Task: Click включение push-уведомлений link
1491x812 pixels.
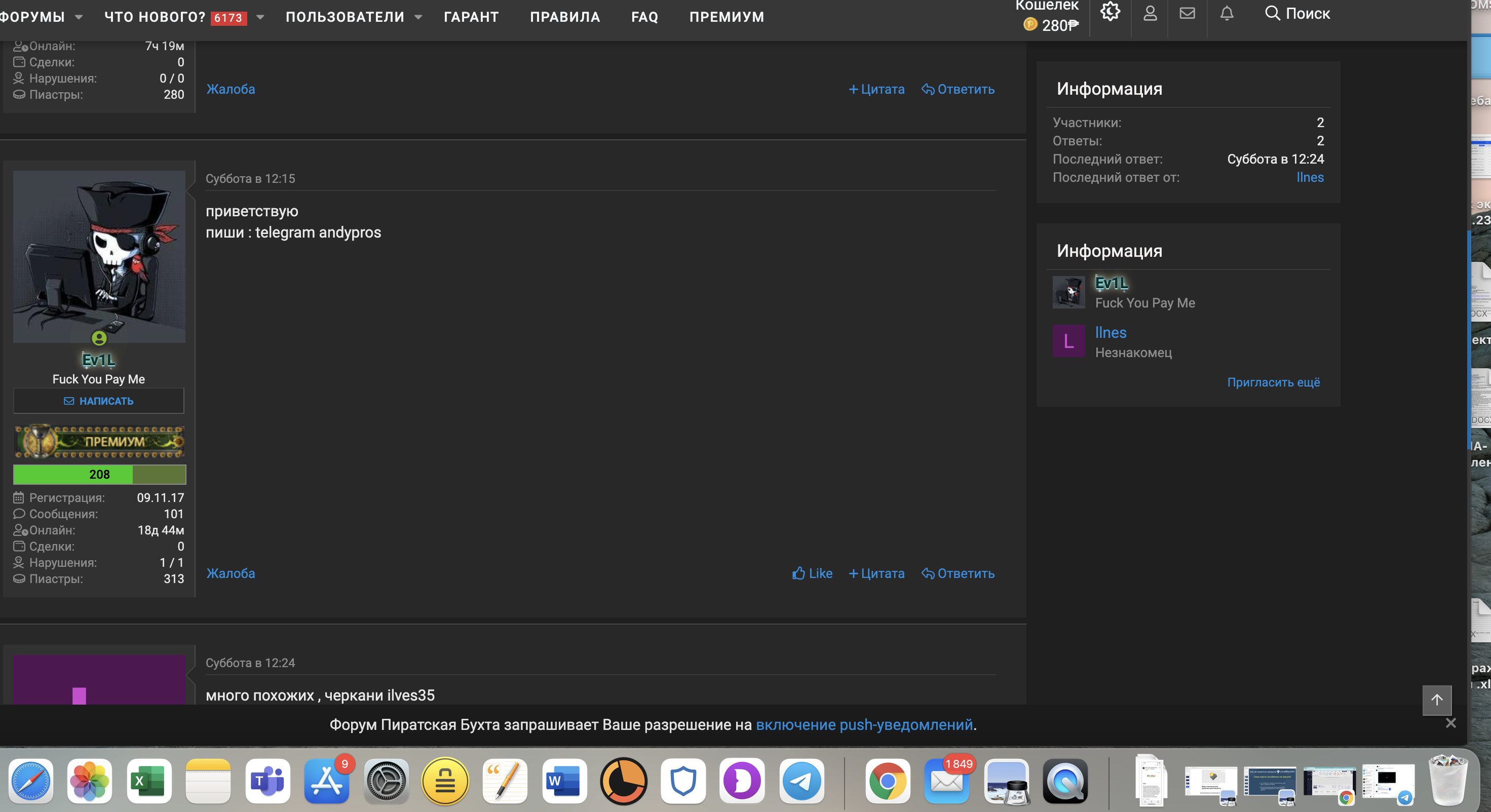Action: click(x=864, y=724)
